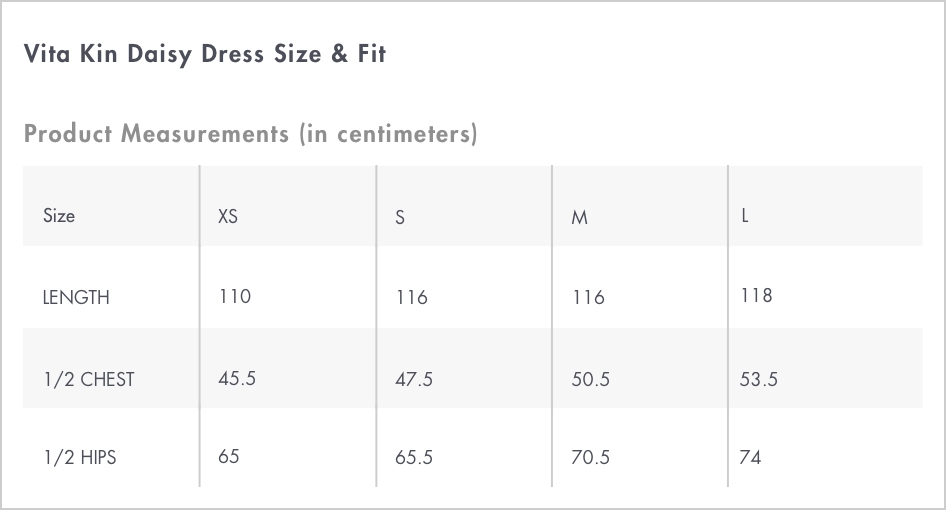Select S hips value 65.5
The width and height of the screenshot is (946, 510).
point(414,457)
